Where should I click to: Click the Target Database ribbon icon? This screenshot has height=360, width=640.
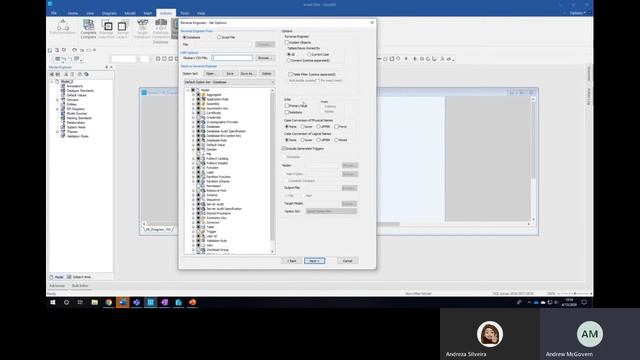(x=142, y=29)
